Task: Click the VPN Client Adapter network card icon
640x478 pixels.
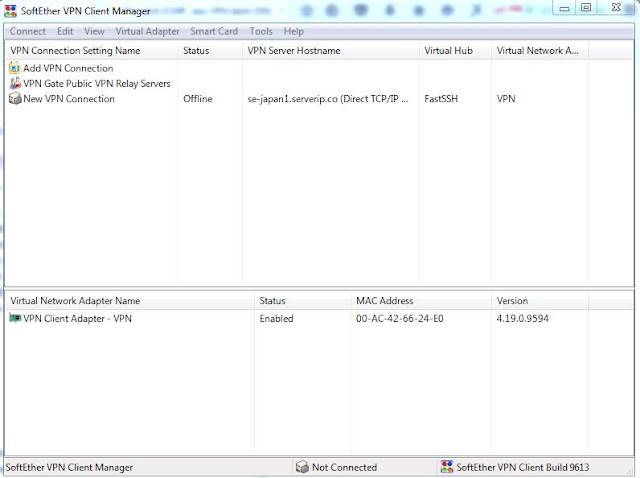Action: (15, 318)
